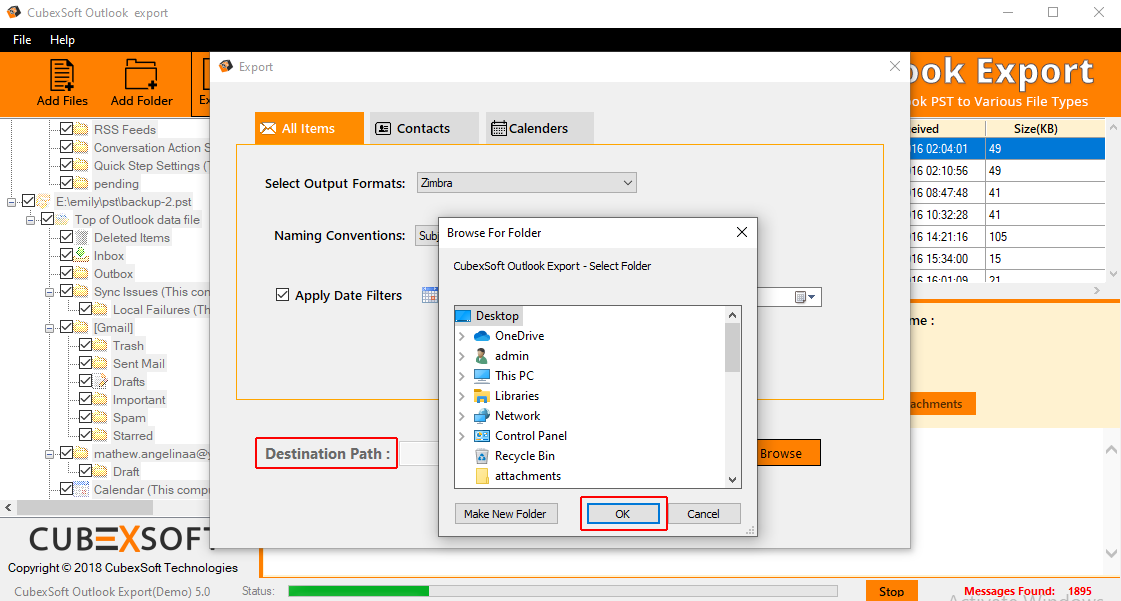Screen dimensions: 1121x601
Task: Click the Make New Folder button
Action: (x=505, y=514)
